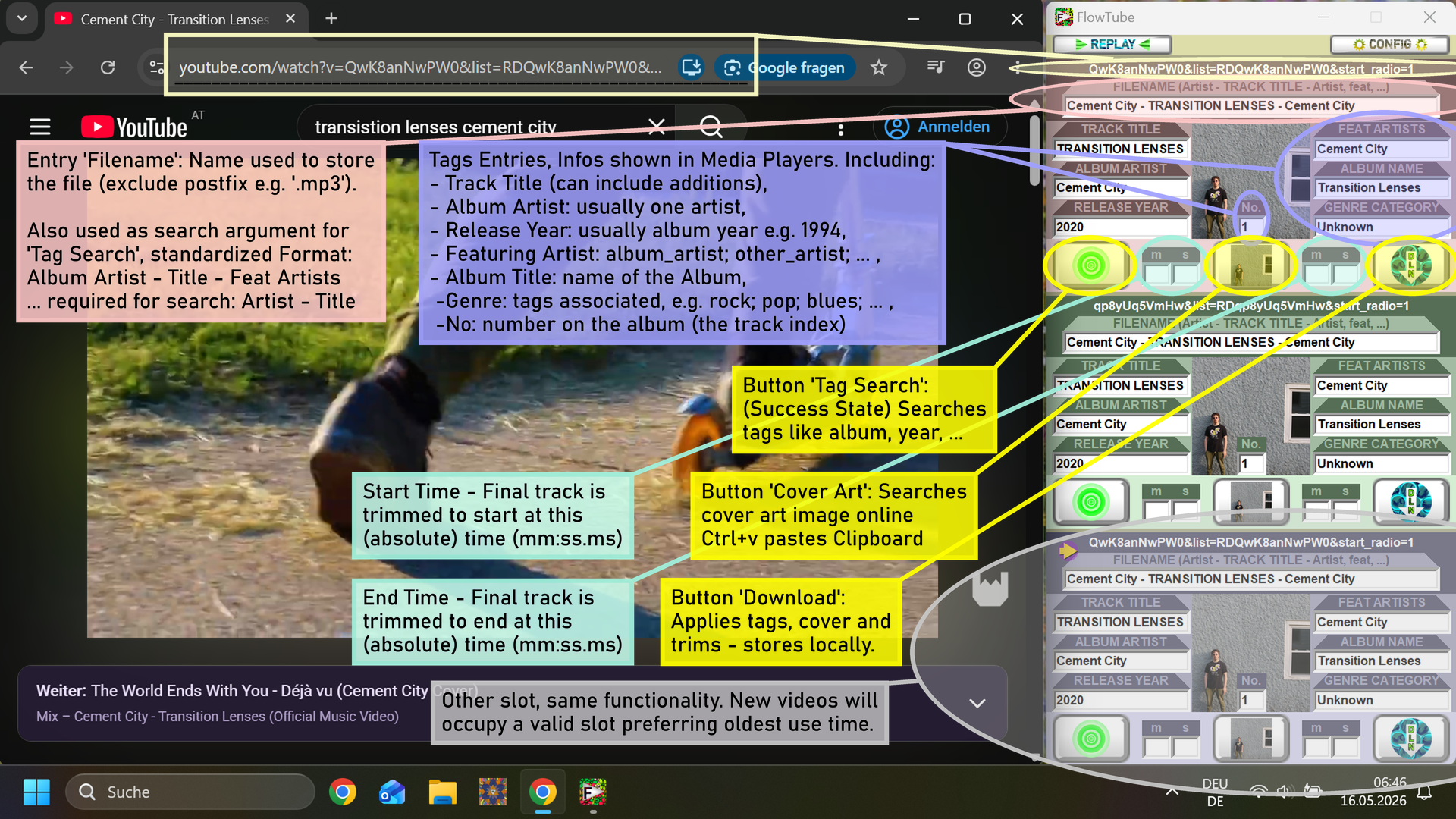Screen dimensions: 1456x819
Task: Click start-time seconds box in middle green slot
Action: (x=1185, y=510)
